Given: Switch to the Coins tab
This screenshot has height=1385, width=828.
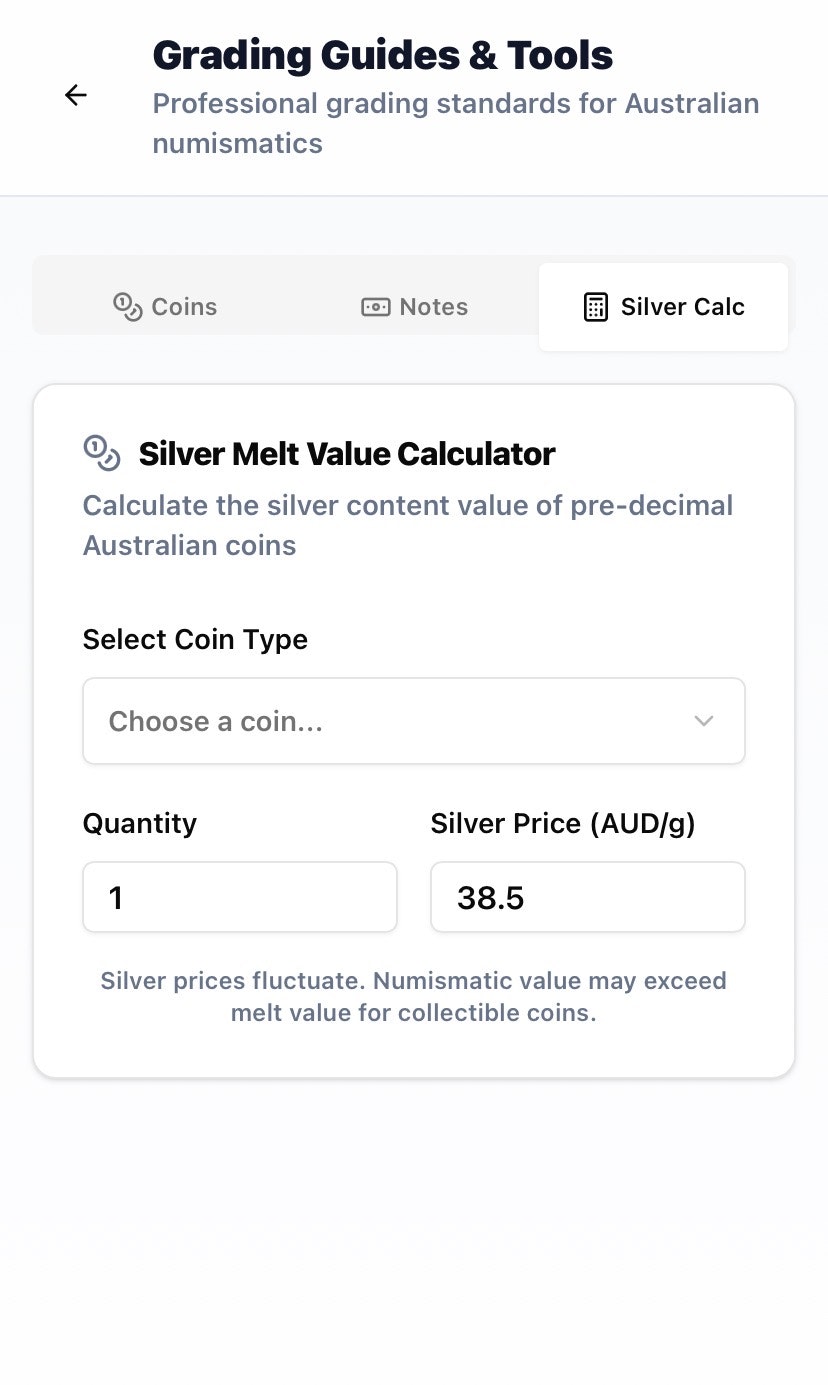Looking at the screenshot, I should (166, 307).
